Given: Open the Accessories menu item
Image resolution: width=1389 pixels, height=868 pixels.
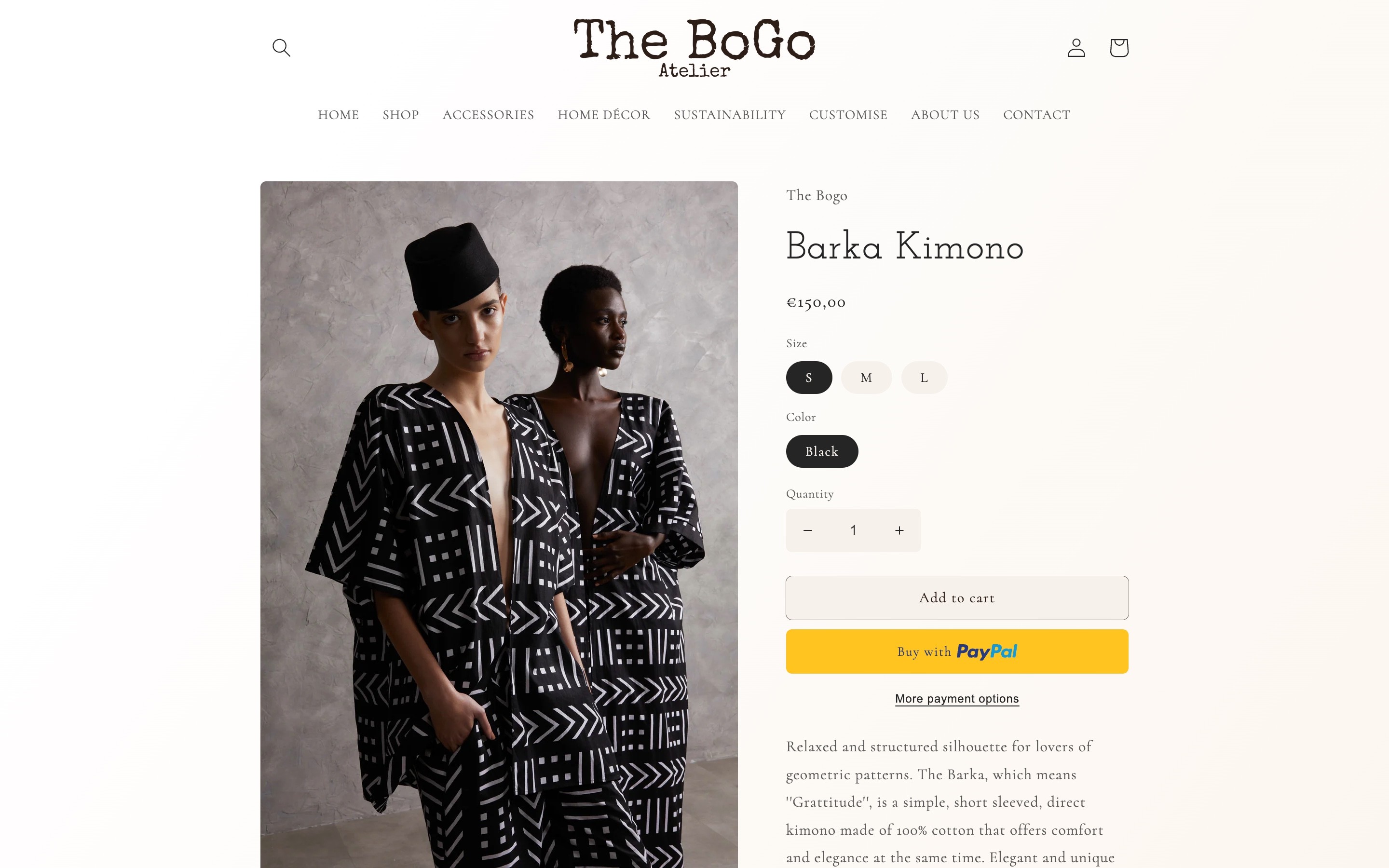Looking at the screenshot, I should point(488,115).
